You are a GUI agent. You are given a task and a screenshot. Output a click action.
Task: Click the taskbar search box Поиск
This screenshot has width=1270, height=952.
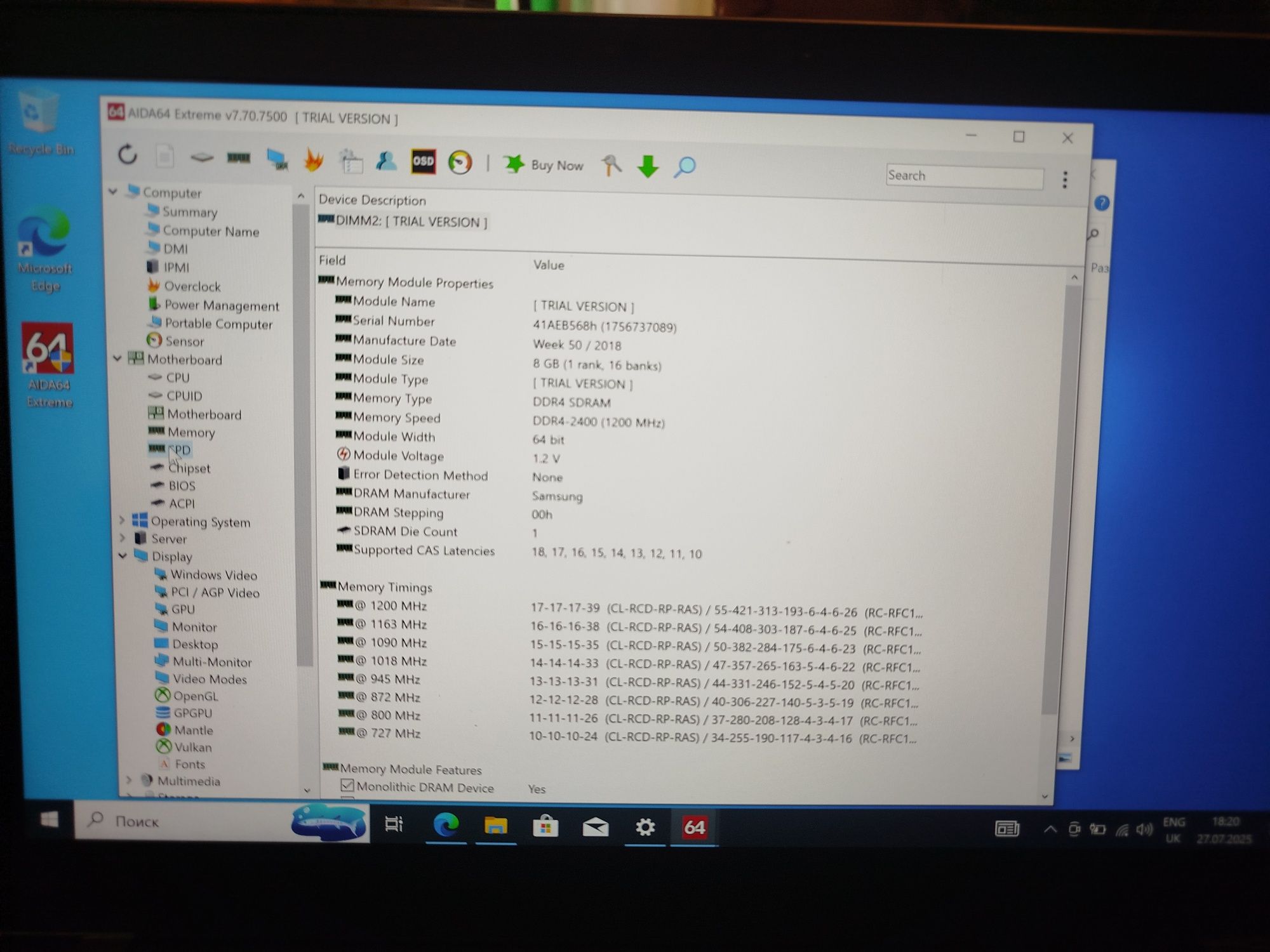(x=222, y=822)
